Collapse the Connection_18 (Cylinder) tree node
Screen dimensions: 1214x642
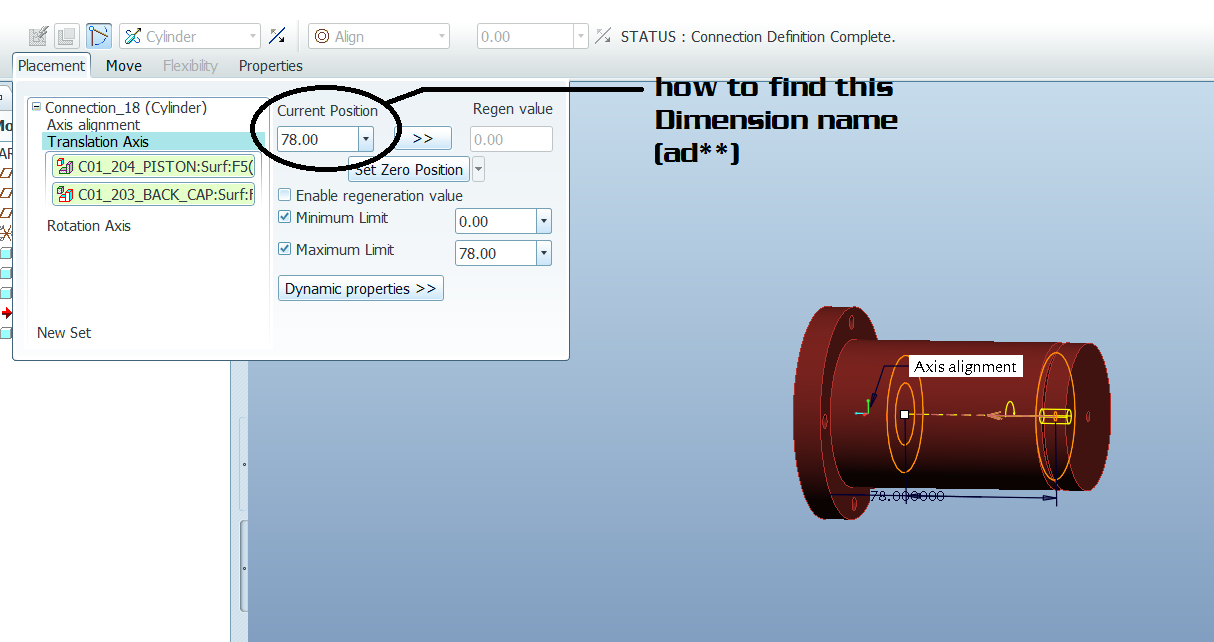36,107
